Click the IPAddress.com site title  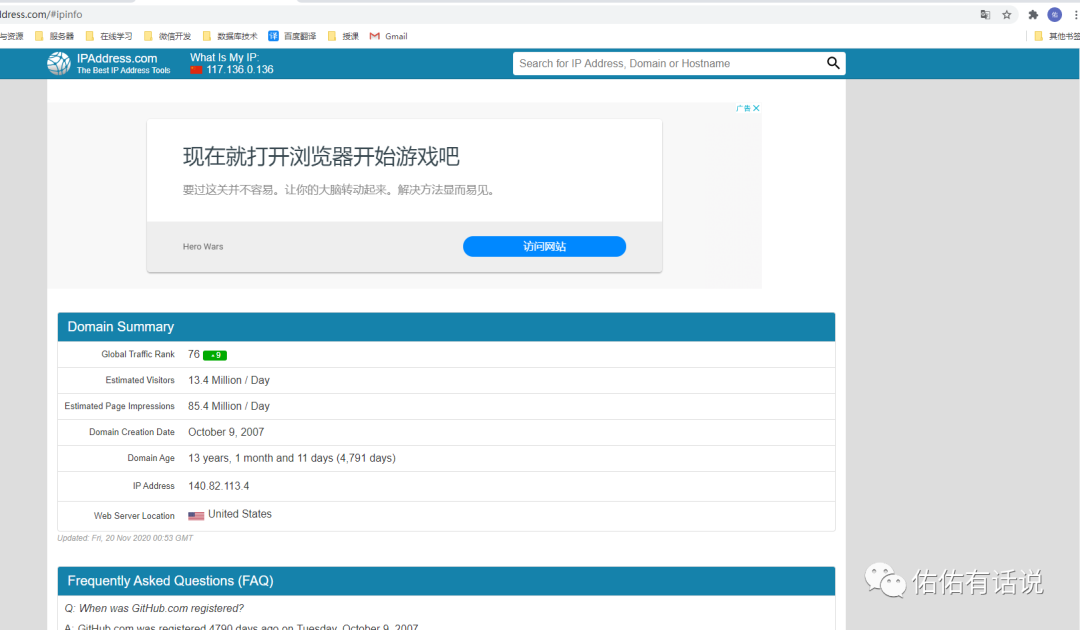[x=117, y=59]
